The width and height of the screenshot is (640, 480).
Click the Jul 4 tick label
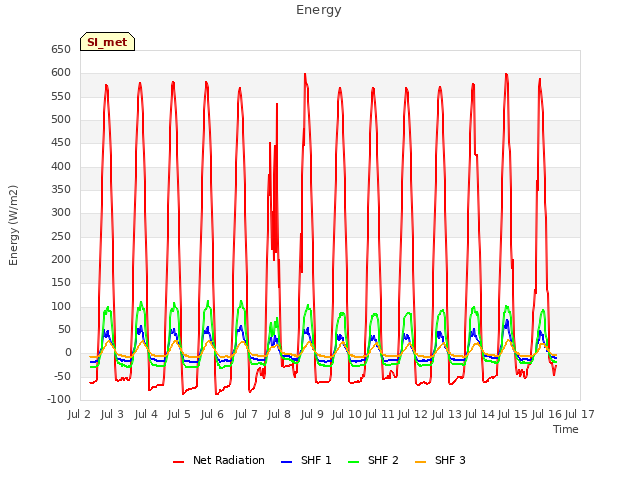tap(146, 414)
